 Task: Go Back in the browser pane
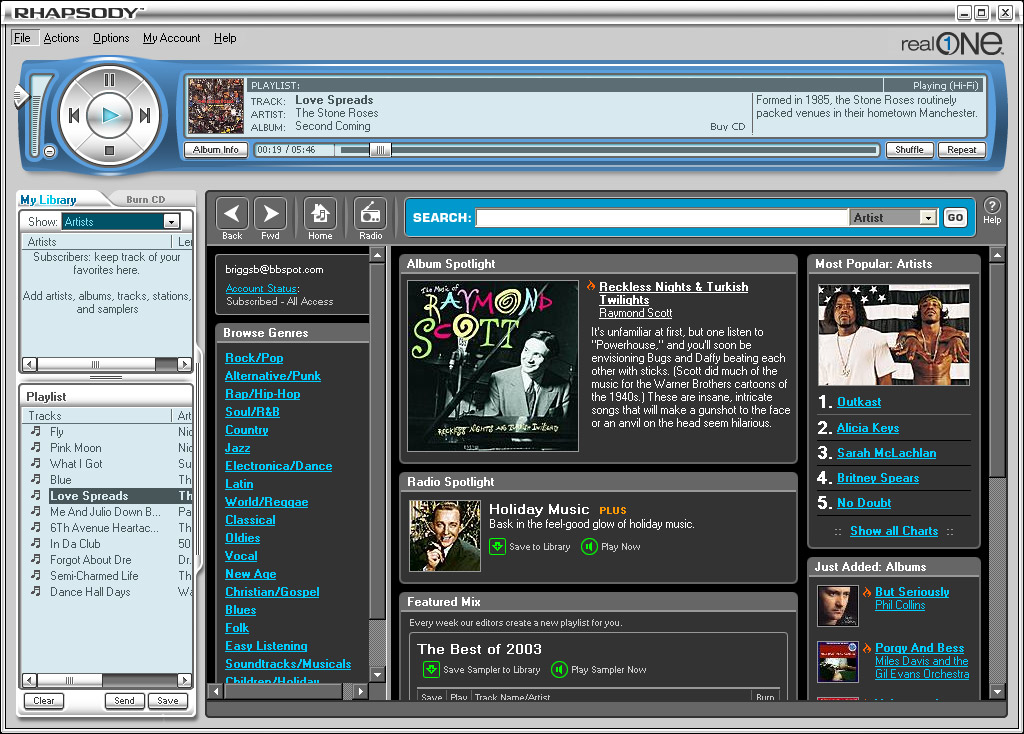[x=232, y=214]
